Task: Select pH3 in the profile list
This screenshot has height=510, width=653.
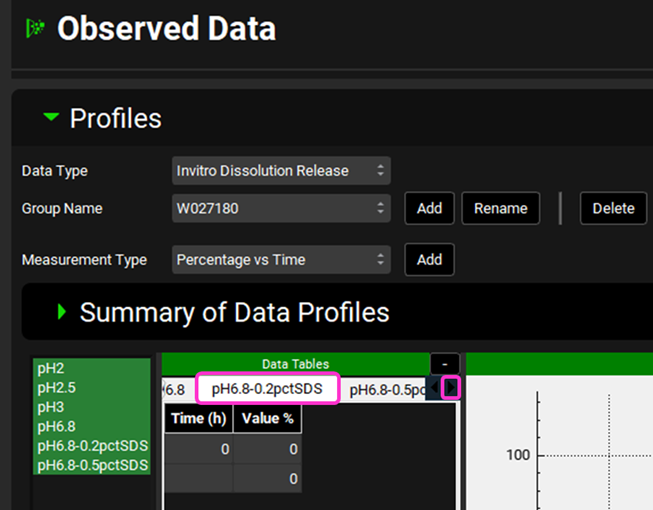Action: click(x=51, y=407)
